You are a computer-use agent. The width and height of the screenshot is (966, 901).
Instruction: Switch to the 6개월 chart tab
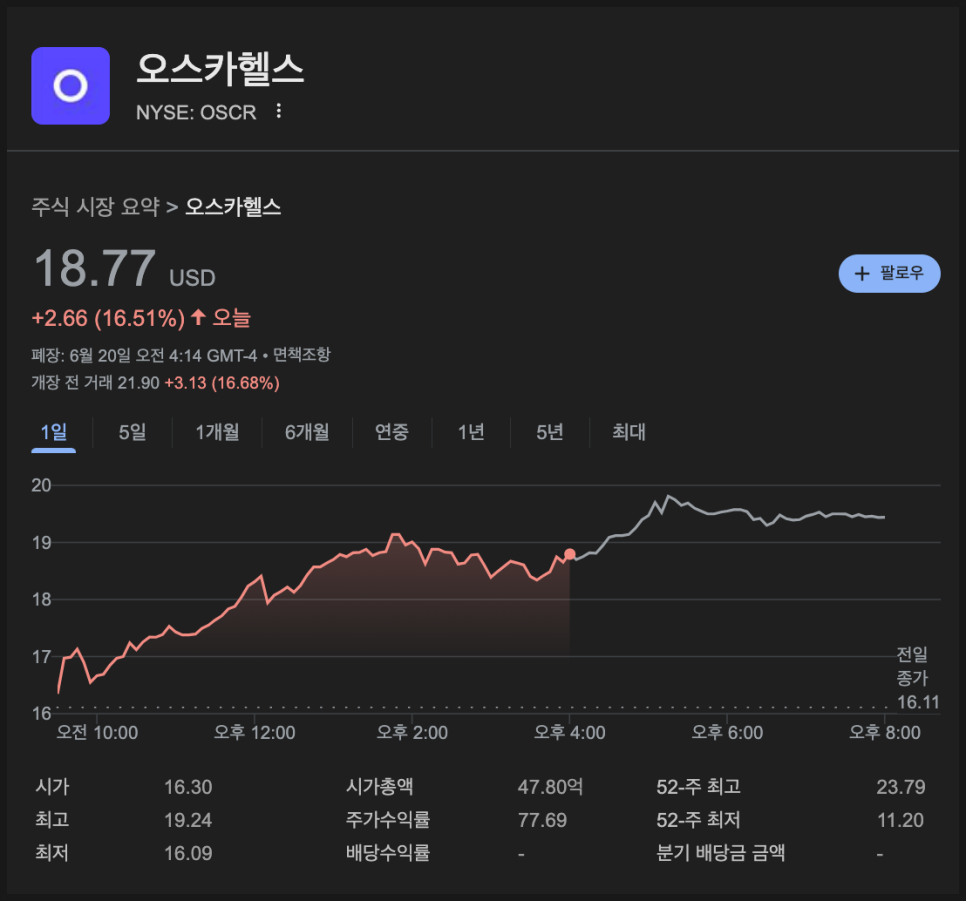(307, 432)
